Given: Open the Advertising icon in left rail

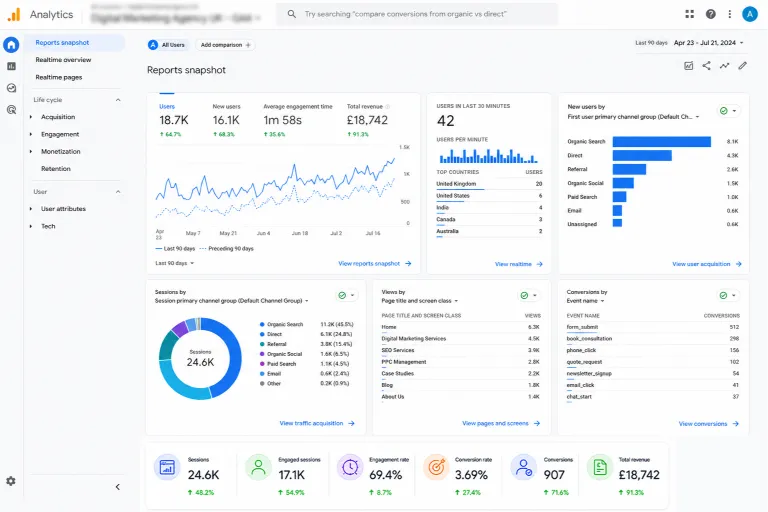Looking at the screenshot, I should coord(11,110).
